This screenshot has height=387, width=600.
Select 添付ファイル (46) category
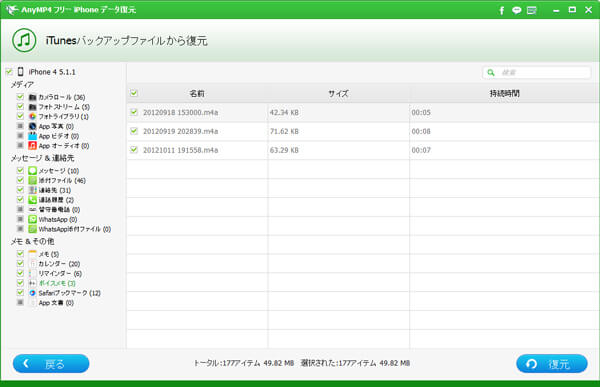click(62, 180)
